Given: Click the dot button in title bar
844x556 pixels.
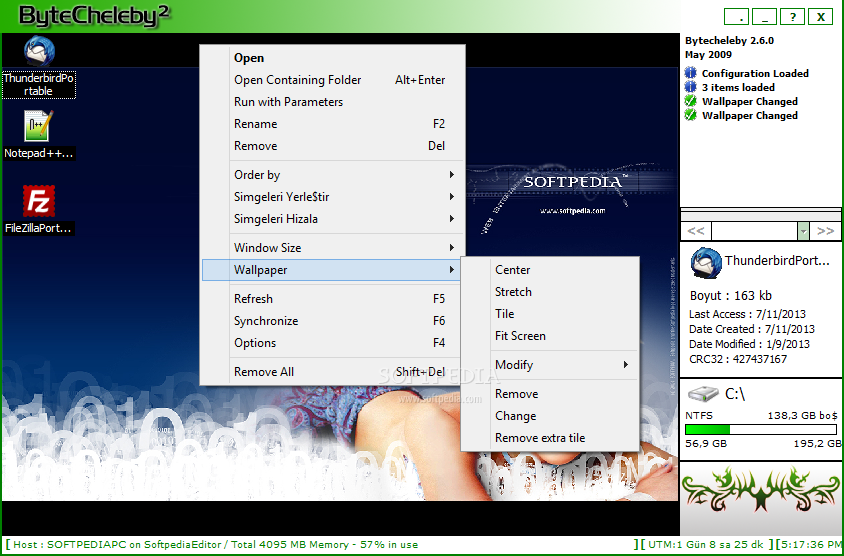Looking at the screenshot, I should (x=736, y=17).
